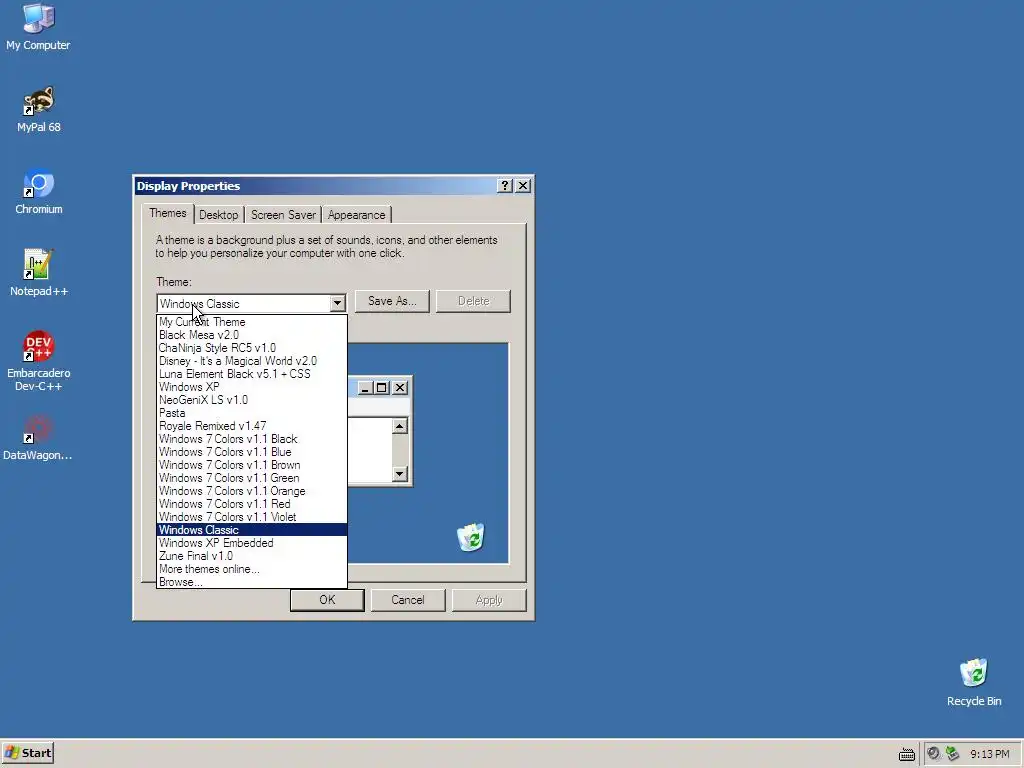This screenshot has height=768, width=1024.
Task: Choose Windows XP Embedded theme
Action: [x=252, y=543]
